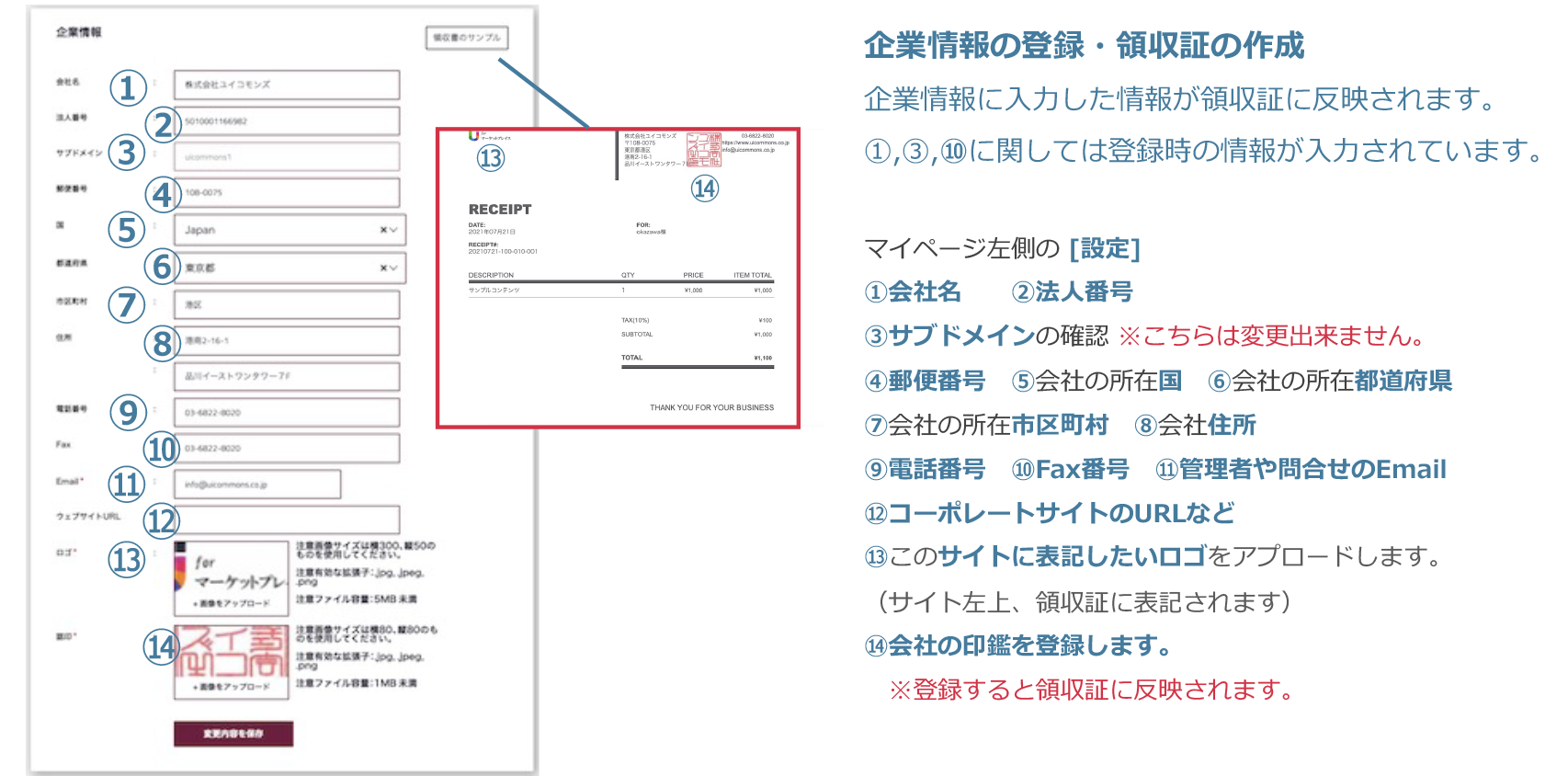This screenshot has width=1568, height=776.
Task: Upload company seal via 認印 upload box
Action: (232, 662)
